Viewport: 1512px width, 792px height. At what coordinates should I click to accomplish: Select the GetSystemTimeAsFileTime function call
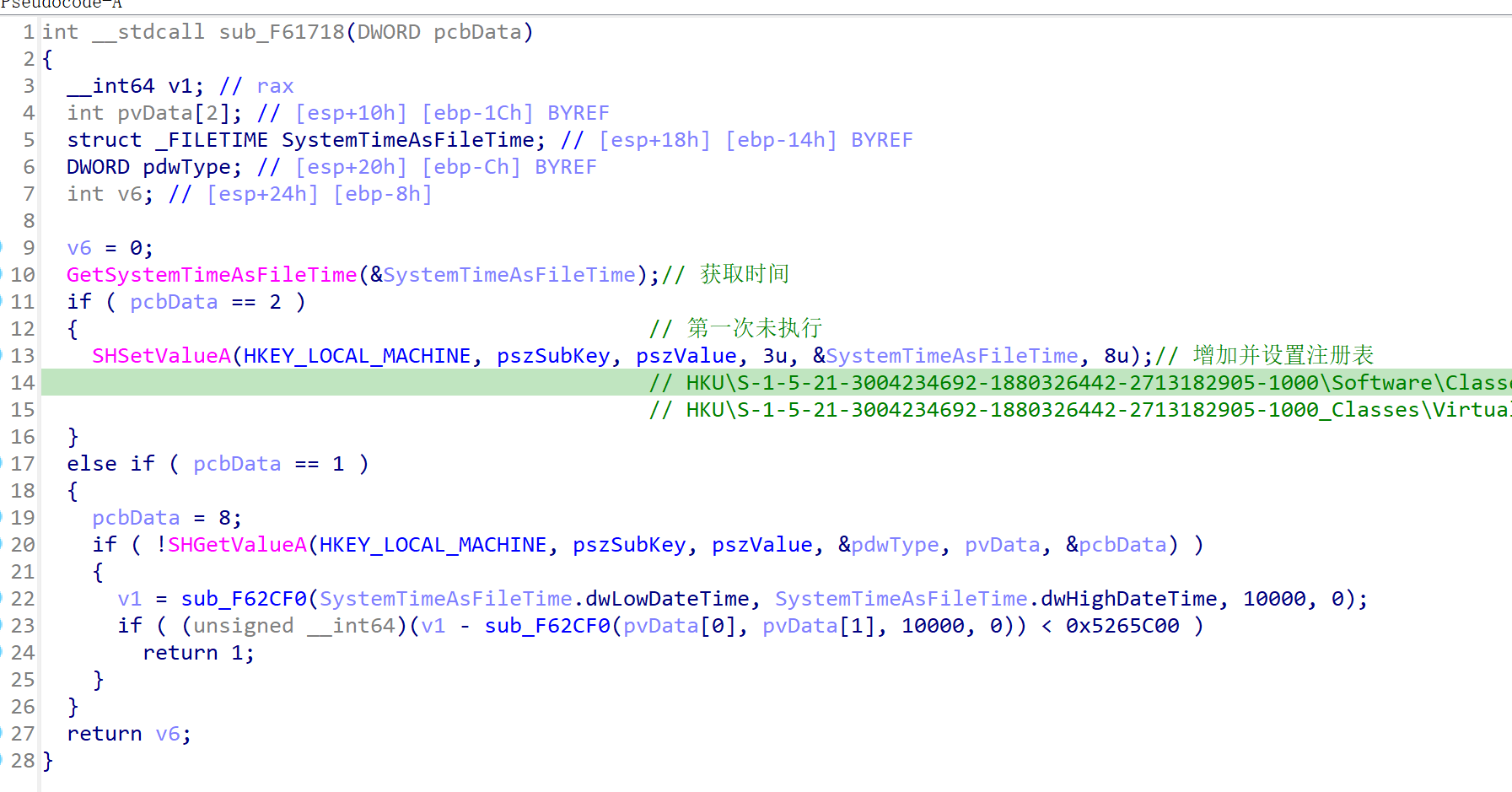pyautogui.click(x=212, y=275)
